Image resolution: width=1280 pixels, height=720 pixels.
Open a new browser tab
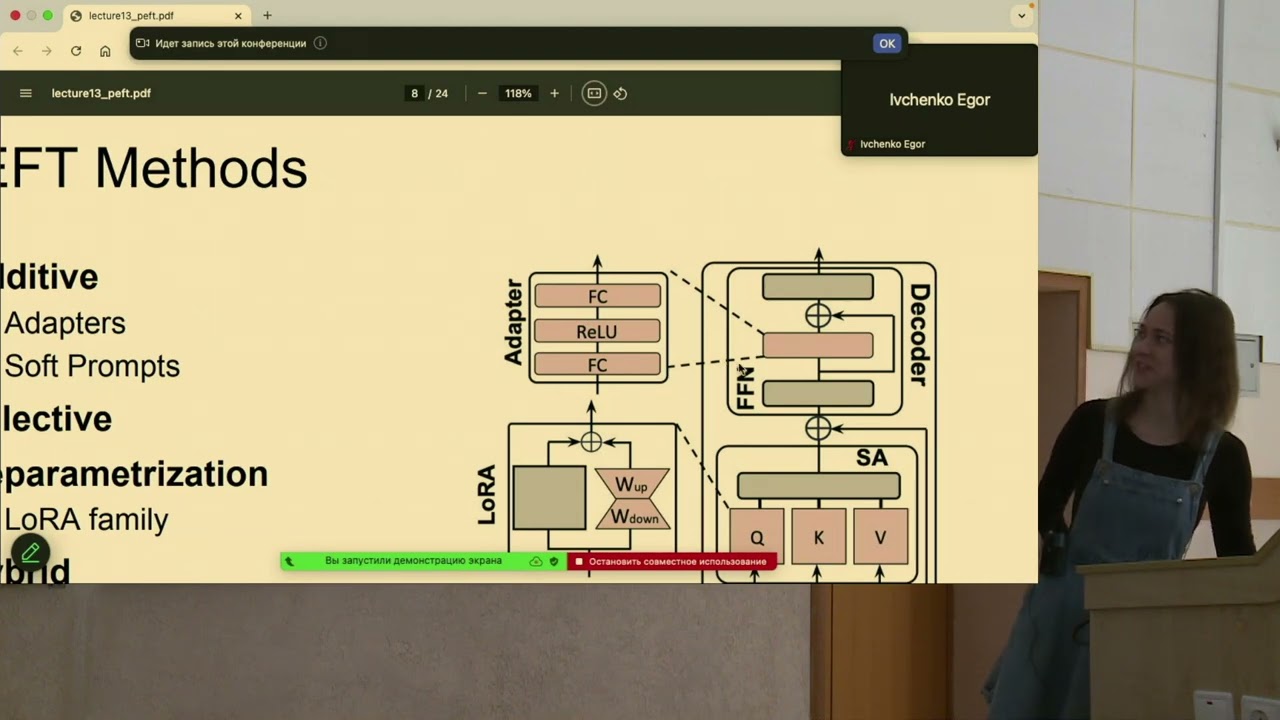tap(267, 15)
